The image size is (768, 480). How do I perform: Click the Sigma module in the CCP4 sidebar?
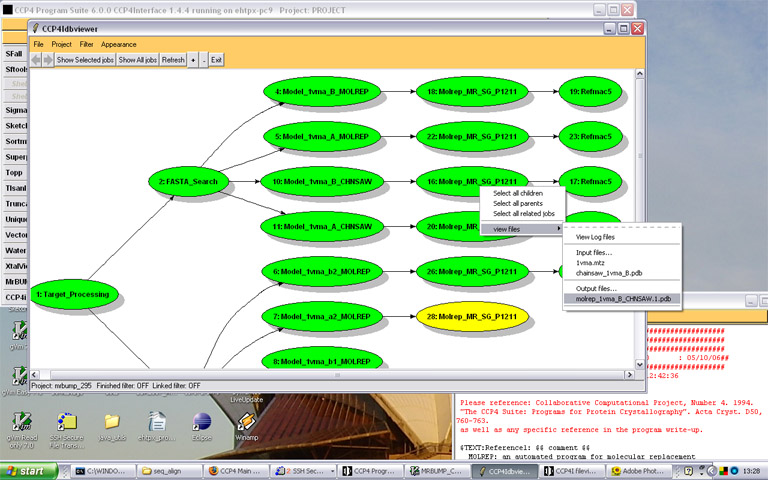[x=15, y=110]
